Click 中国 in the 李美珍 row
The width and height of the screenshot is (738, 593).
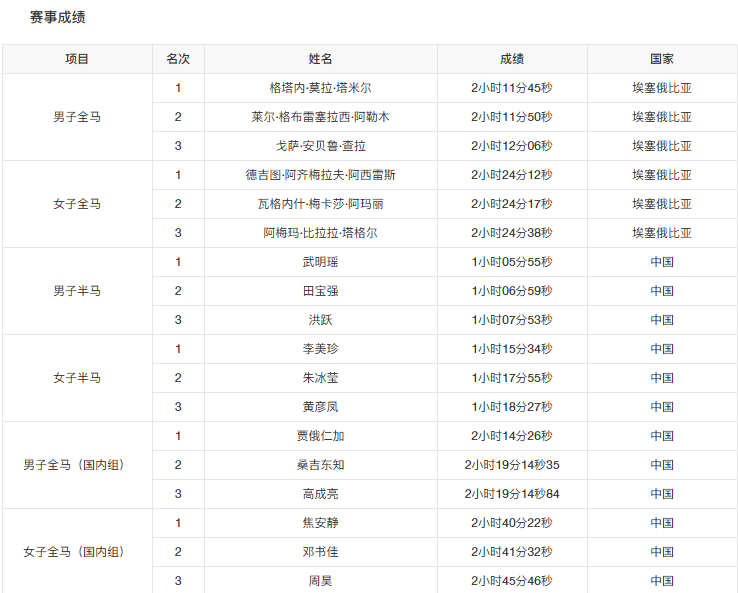pos(662,349)
